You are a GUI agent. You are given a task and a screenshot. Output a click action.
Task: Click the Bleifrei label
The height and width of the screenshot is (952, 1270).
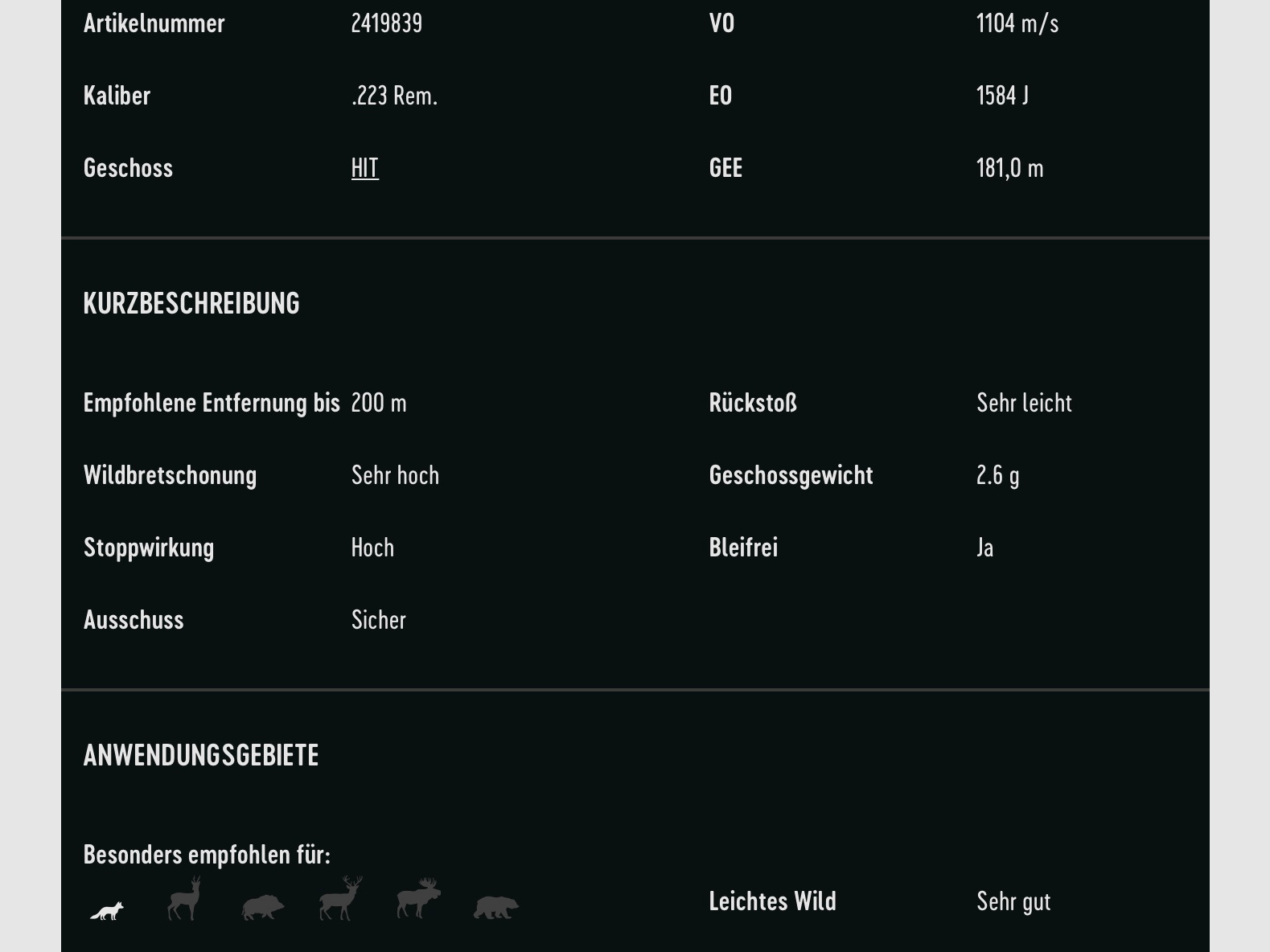[743, 548]
